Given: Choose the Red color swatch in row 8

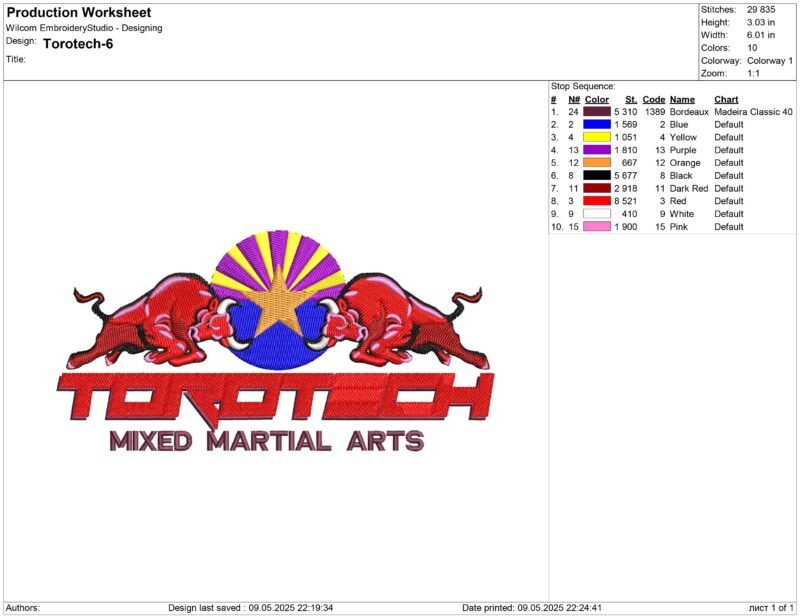Looking at the screenshot, I should point(596,201).
